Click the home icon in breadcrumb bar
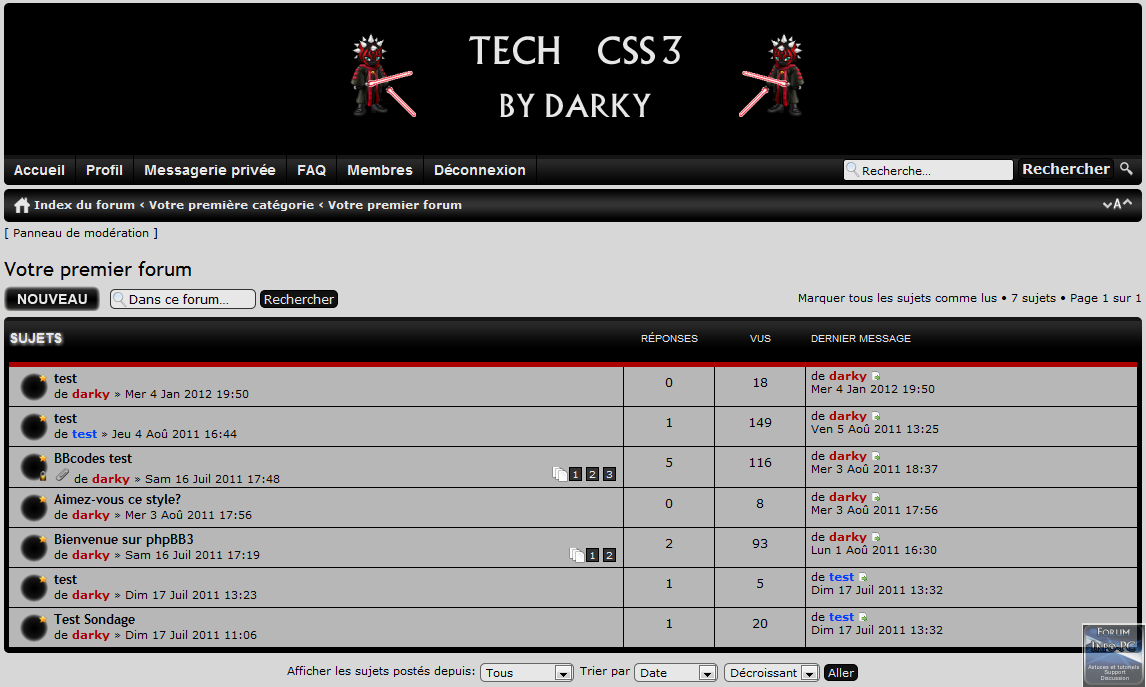This screenshot has height=687, width=1146. [x=21, y=205]
